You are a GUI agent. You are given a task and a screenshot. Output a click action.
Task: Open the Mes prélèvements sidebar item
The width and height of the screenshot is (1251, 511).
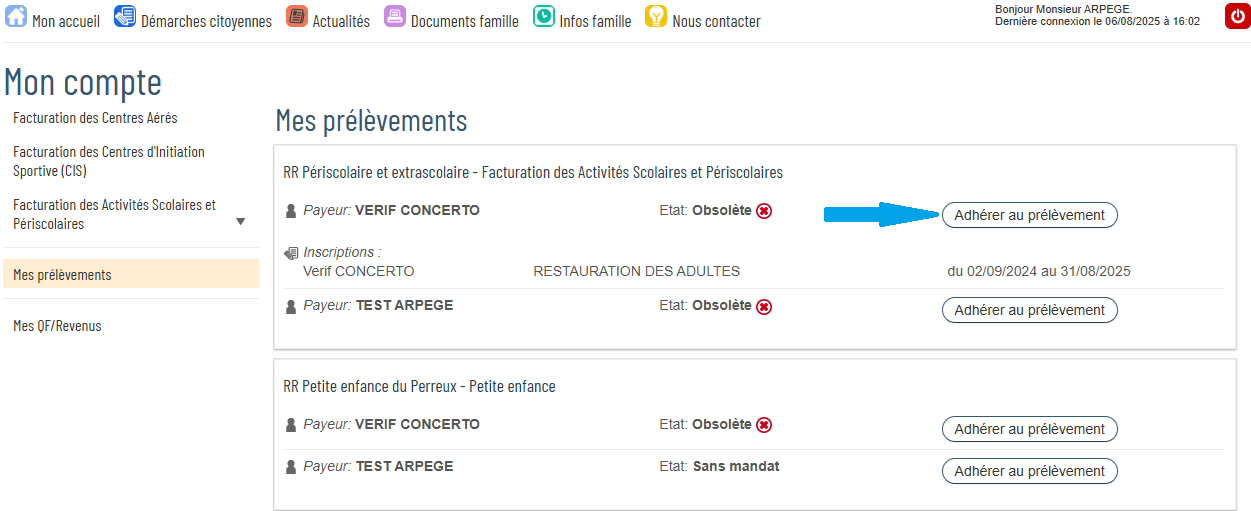point(131,274)
